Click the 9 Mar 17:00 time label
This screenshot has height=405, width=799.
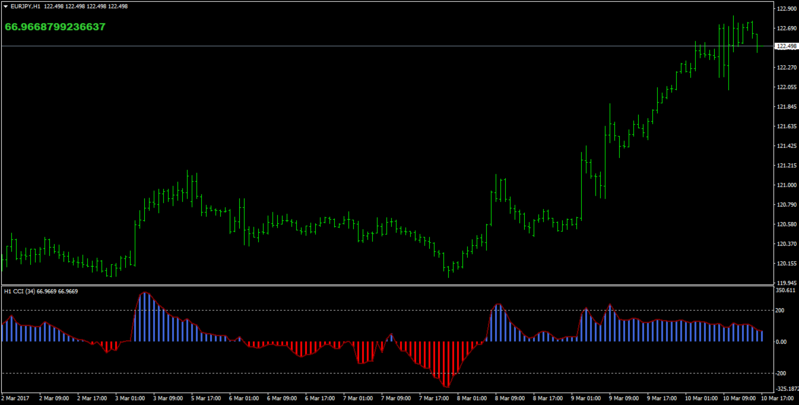click(x=662, y=398)
